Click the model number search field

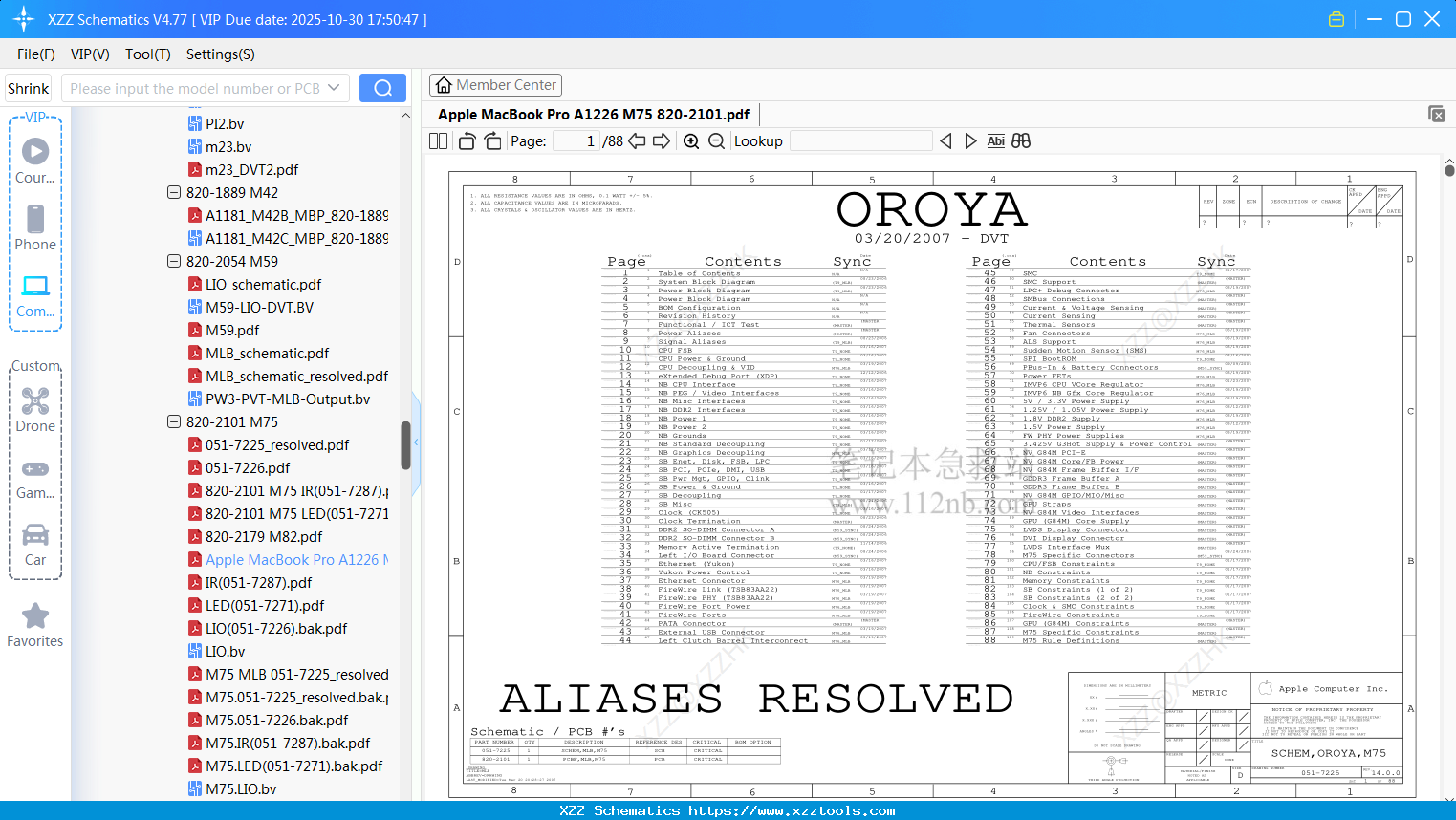pyautogui.click(x=196, y=88)
